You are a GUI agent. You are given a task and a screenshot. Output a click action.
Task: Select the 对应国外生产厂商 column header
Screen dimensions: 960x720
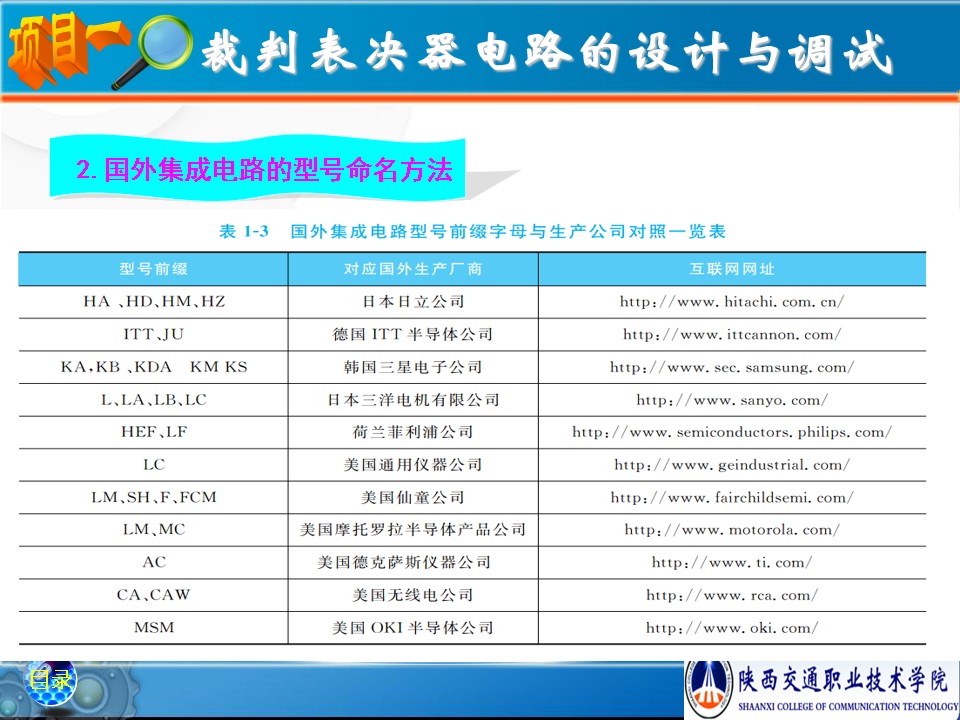tap(413, 269)
